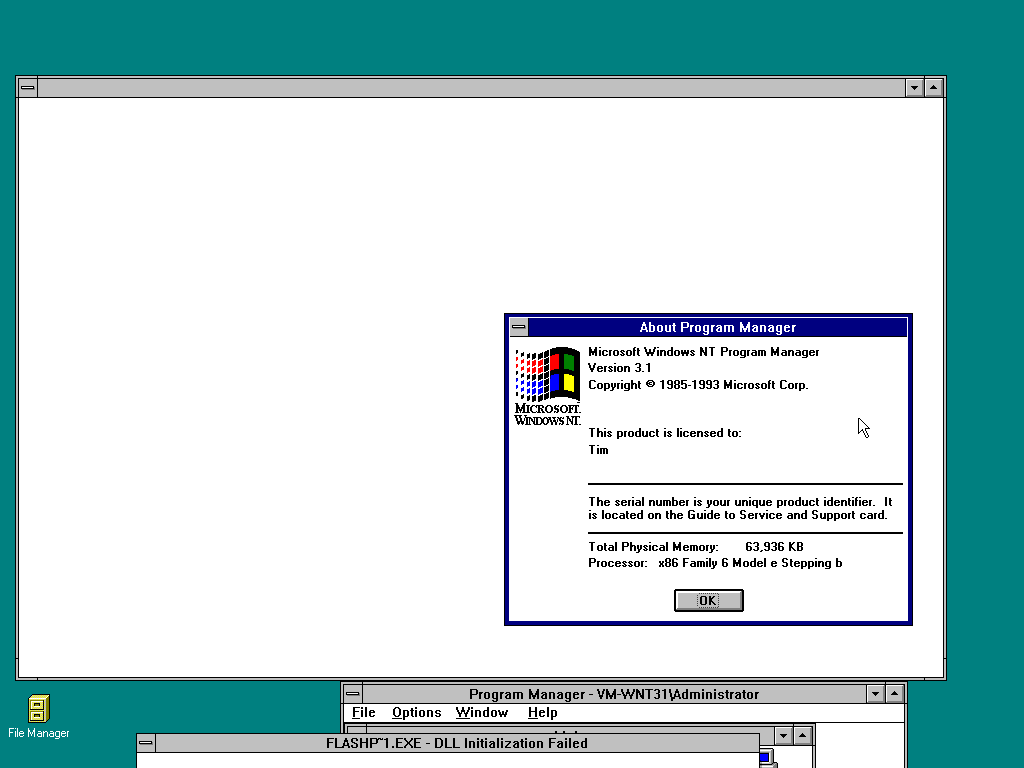Open the Window menu in Program Manager
This screenshot has height=768, width=1024.
pyautogui.click(x=482, y=712)
